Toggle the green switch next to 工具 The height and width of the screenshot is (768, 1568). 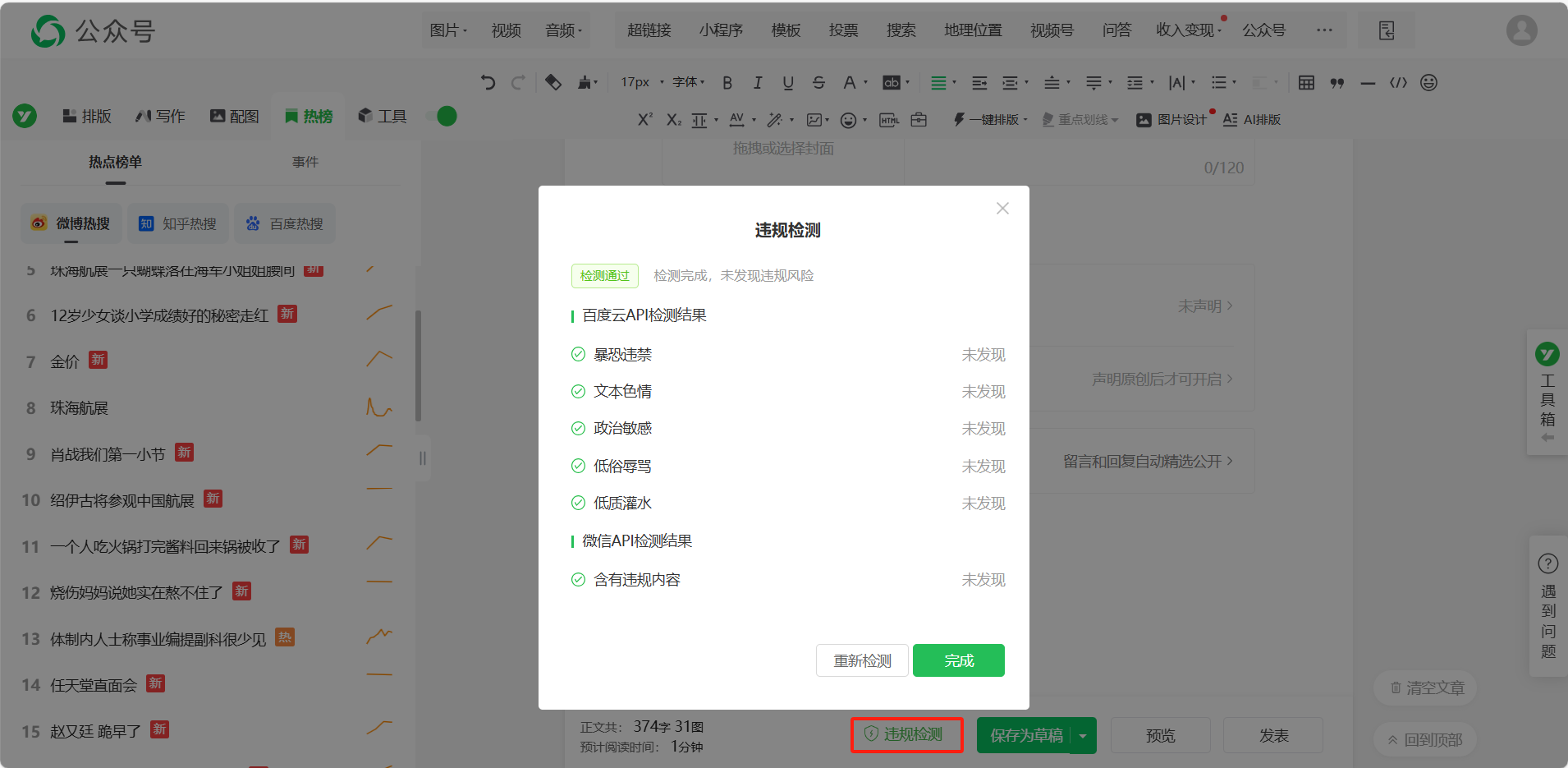click(442, 116)
